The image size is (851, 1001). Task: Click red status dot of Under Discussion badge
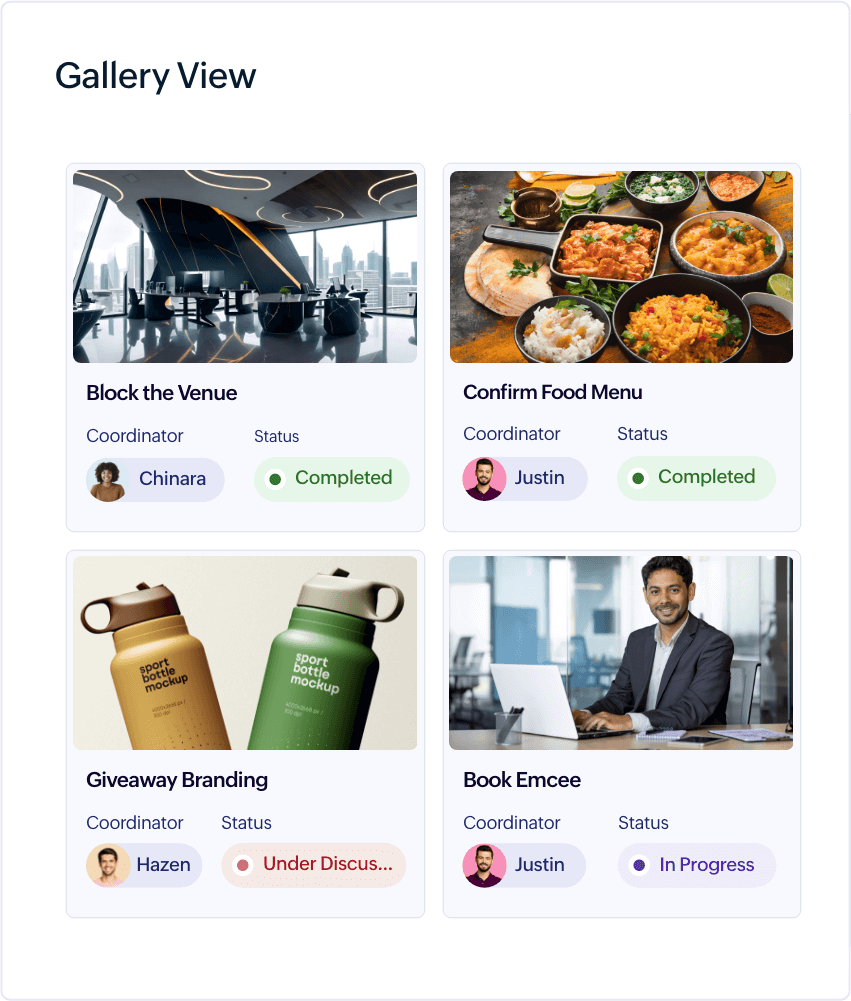tap(243, 866)
